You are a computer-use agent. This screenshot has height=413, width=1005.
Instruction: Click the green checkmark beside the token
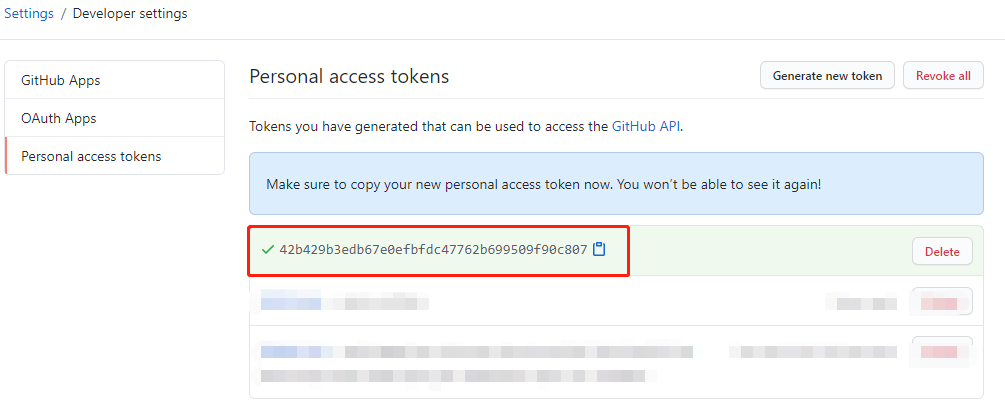pyautogui.click(x=267, y=249)
